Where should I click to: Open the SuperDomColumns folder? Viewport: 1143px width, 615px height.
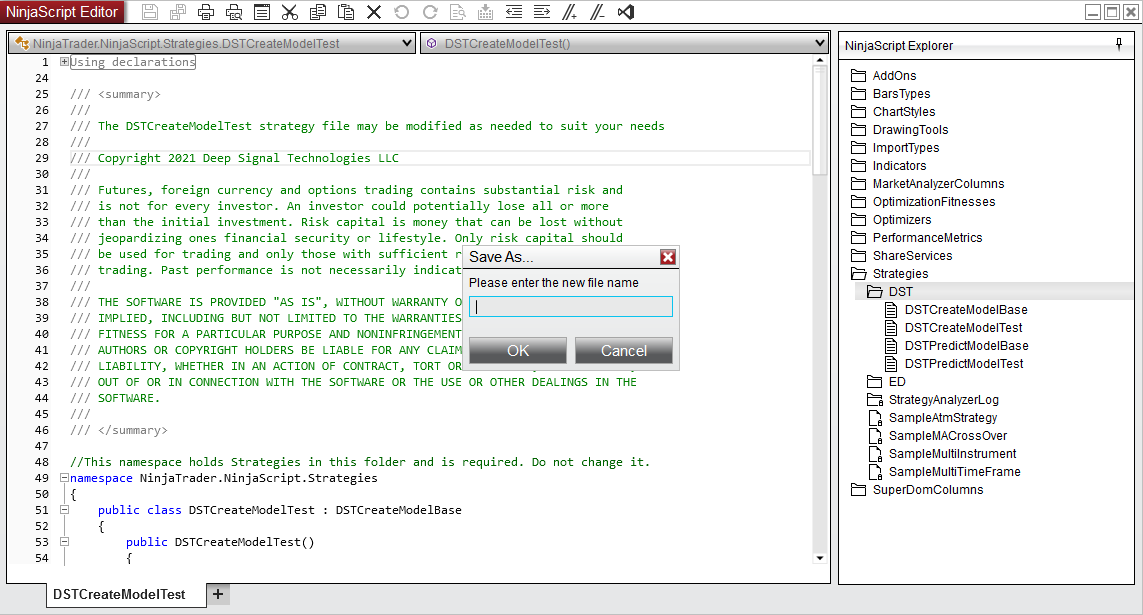917,490
